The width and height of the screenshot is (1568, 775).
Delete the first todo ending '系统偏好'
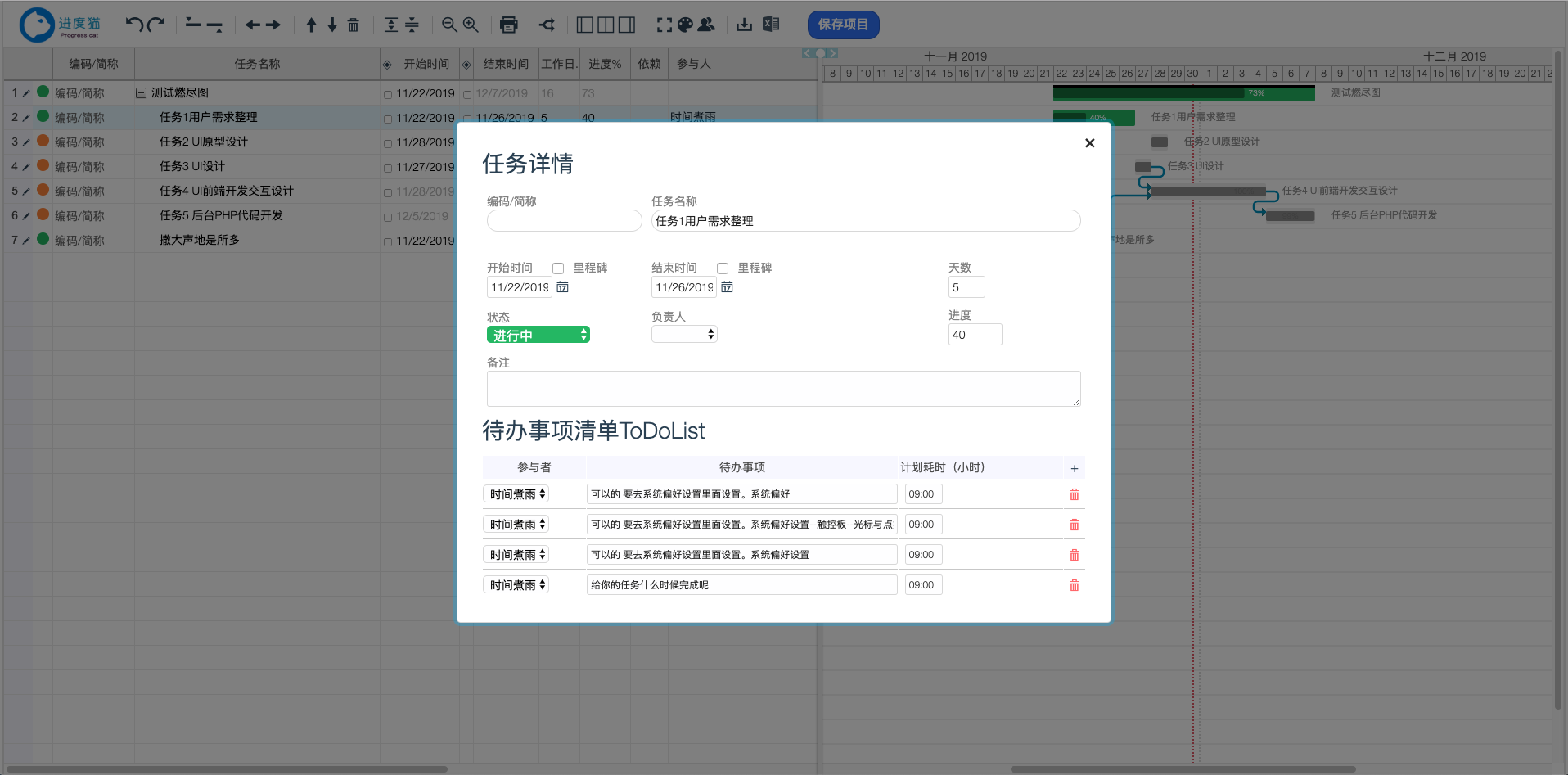coord(1075,494)
